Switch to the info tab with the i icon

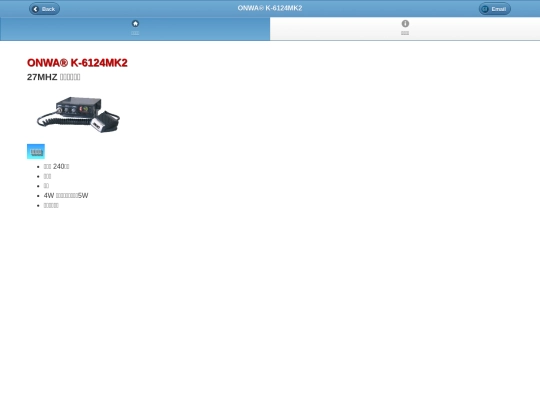coord(405,29)
